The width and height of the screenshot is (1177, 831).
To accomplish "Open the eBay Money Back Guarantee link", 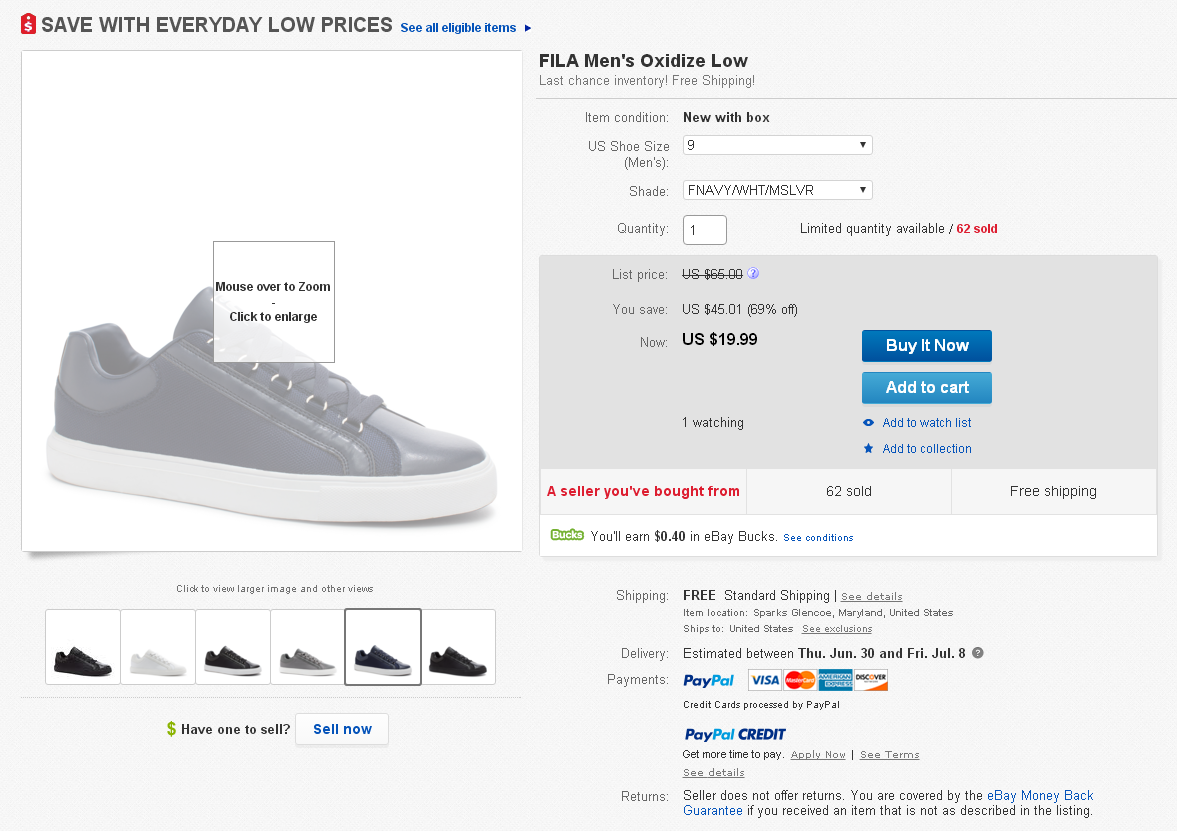I will [x=1040, y=796].
